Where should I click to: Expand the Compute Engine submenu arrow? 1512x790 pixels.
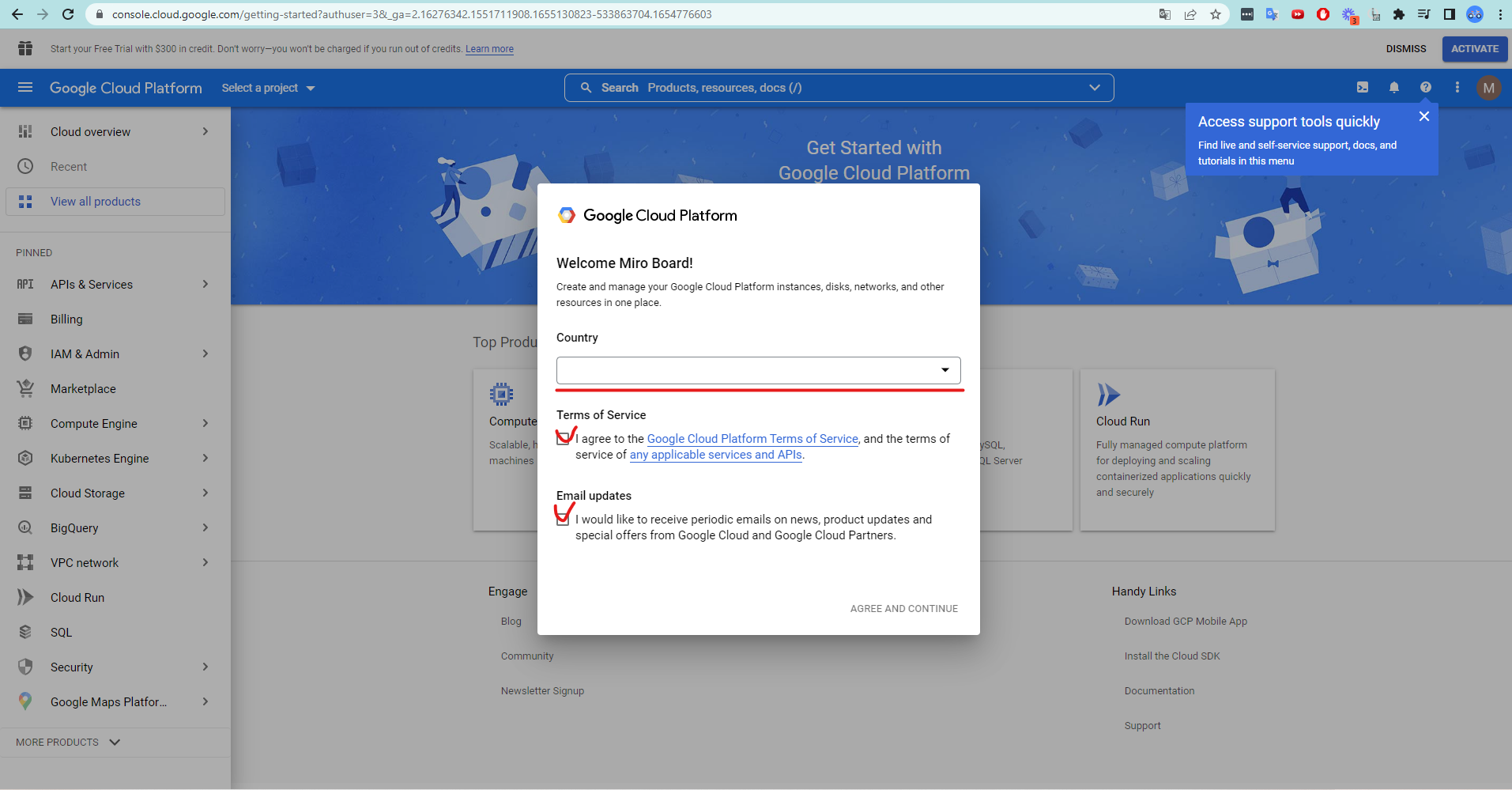click(205, 424)
